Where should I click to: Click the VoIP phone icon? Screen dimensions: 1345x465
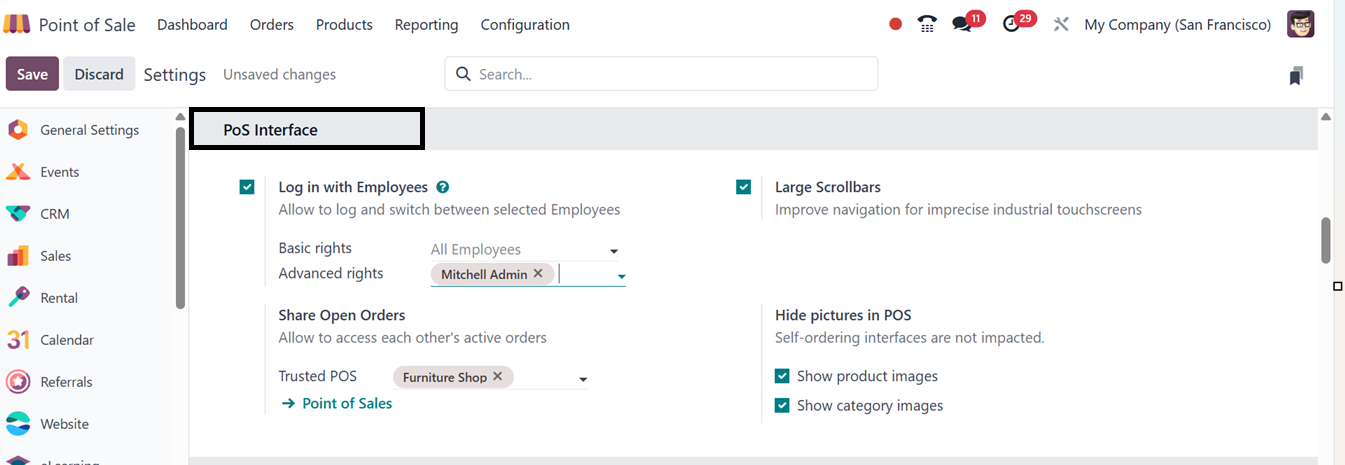tap(927, 25)
